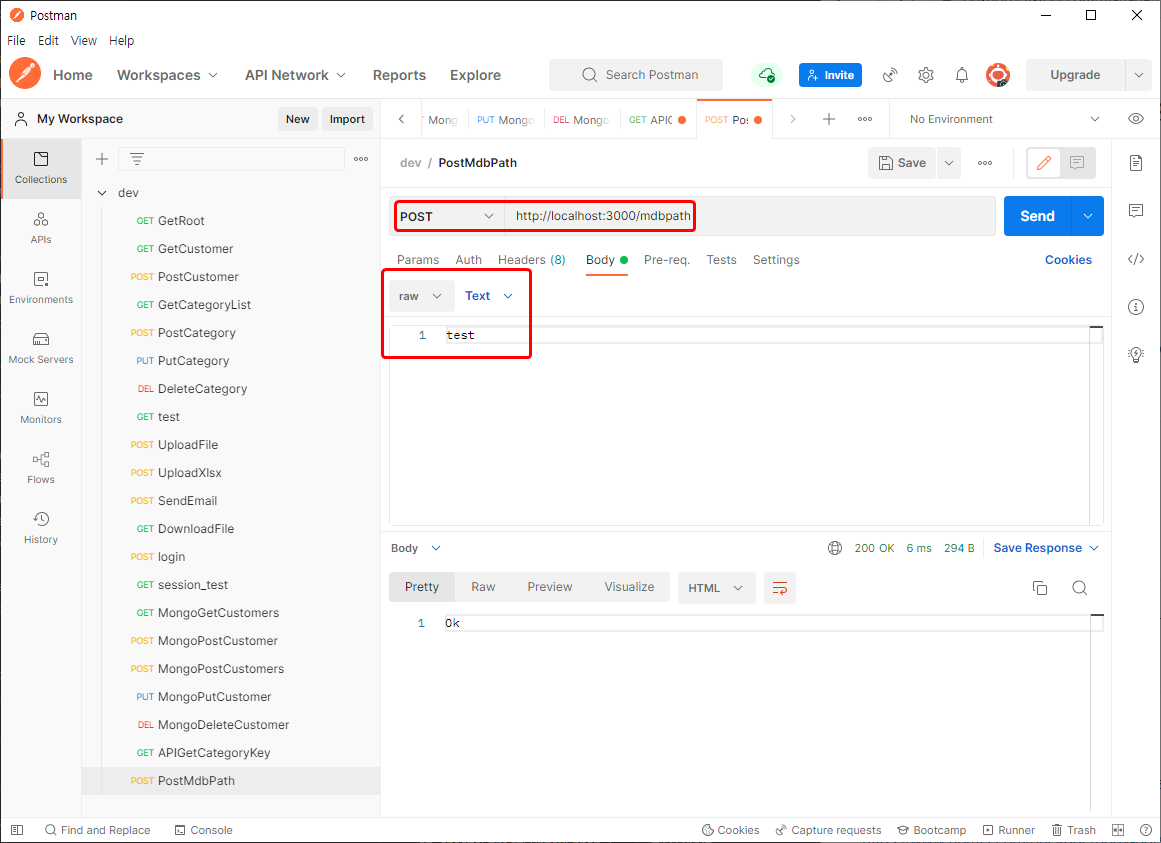
Task: Click the Search Postman field
Action: tap(635, 75)
